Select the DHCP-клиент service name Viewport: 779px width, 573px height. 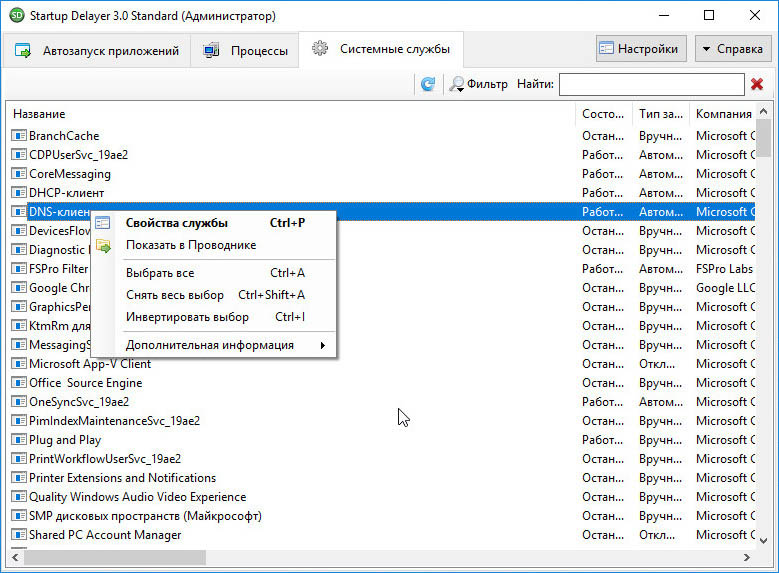pyautogui.click(x=67, y=193)
